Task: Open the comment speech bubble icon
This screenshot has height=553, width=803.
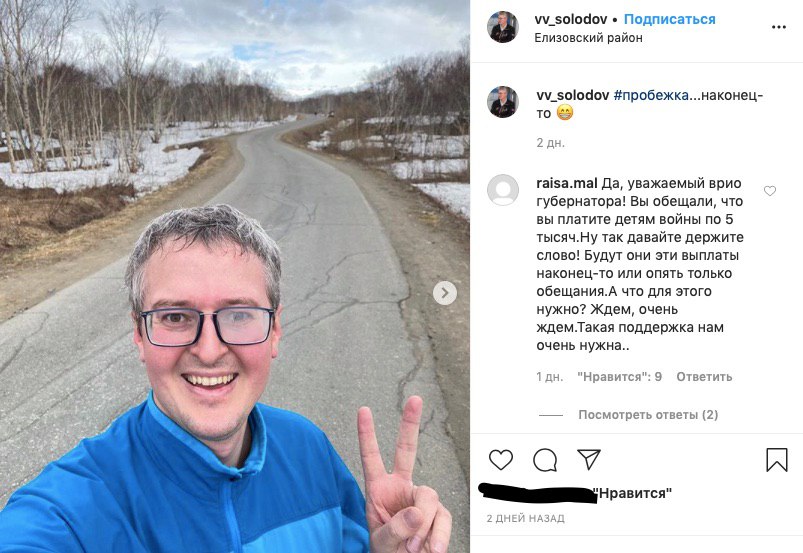Action: click(x=545, y=459)
